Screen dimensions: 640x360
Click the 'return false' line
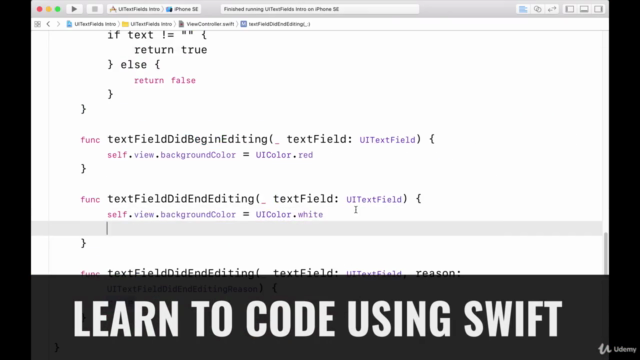(x=165, y=80)
